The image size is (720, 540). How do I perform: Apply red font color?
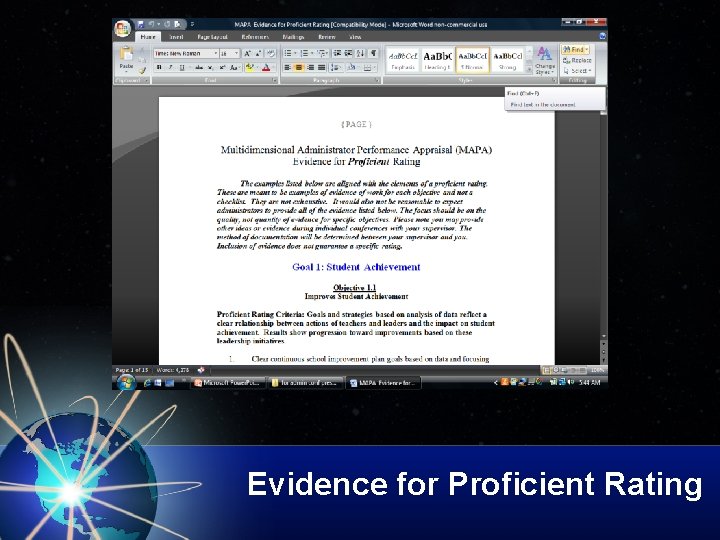click(x=266, y=68)
